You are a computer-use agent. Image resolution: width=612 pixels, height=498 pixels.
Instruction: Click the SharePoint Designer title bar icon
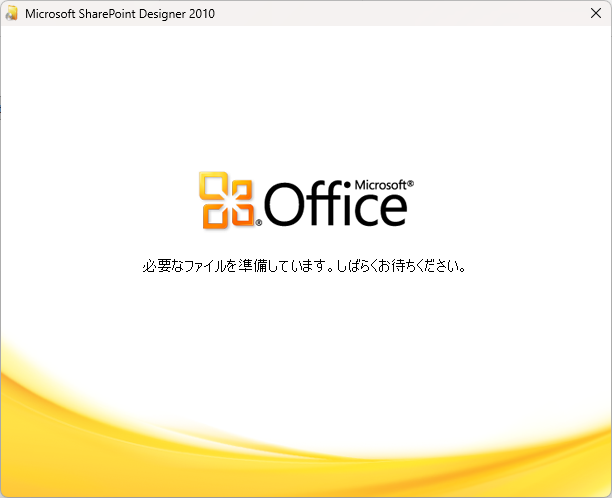12,14
